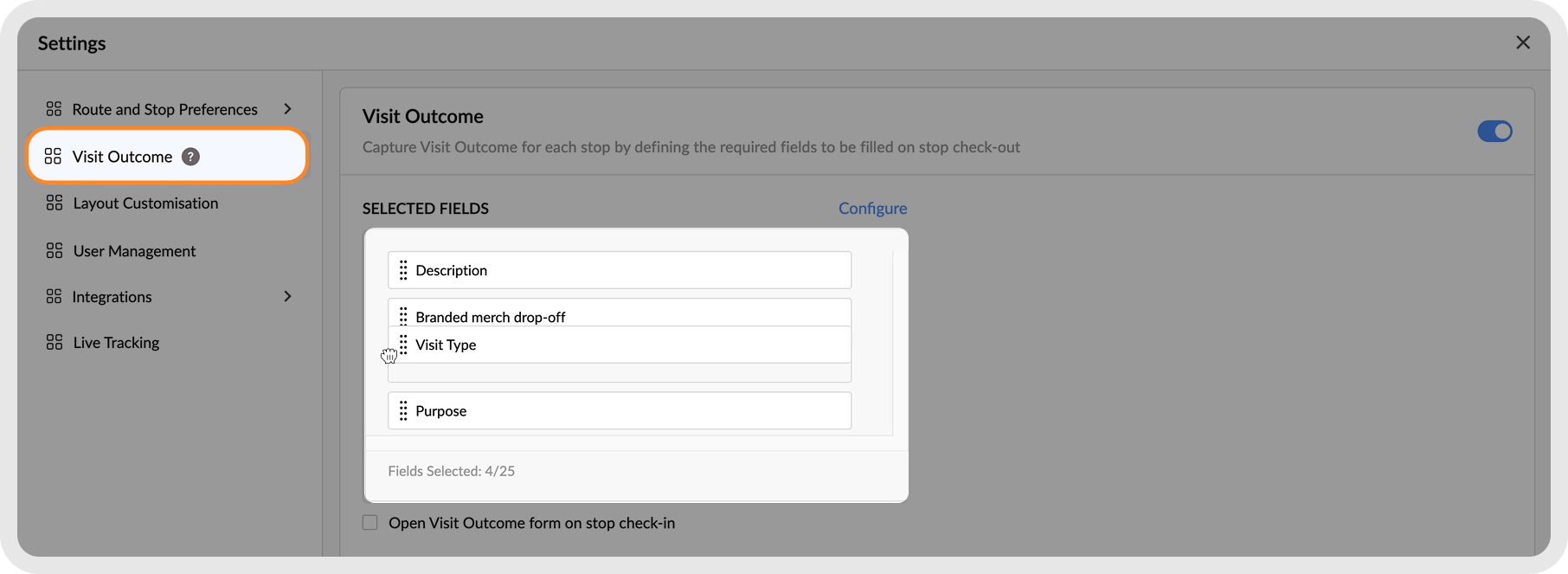1568x574 pixels.
Task: Expand the Integrations submenu arrow
Action: tap(288, 296)
